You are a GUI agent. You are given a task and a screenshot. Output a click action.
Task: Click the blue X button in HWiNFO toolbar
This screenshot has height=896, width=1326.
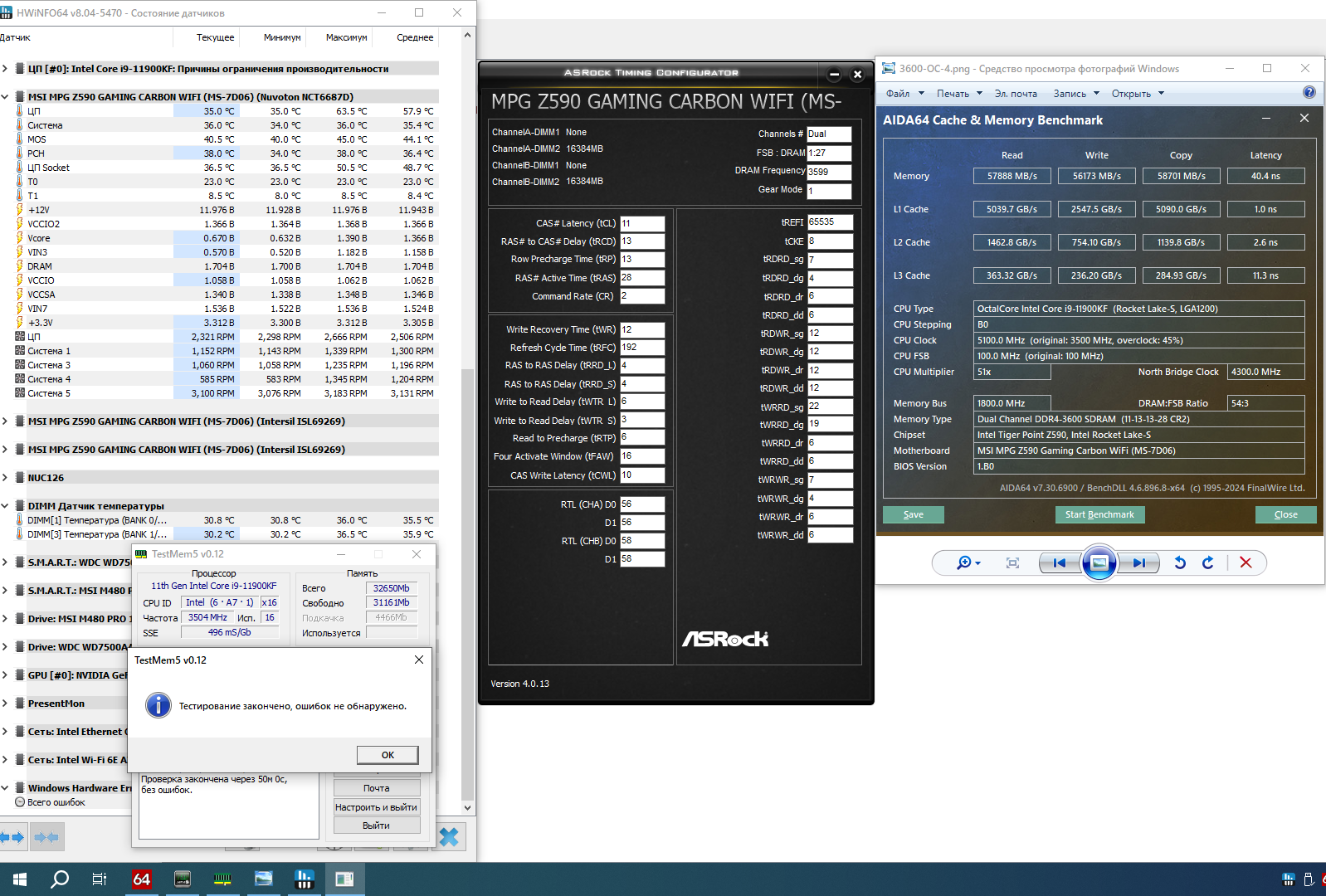[449, 837]
